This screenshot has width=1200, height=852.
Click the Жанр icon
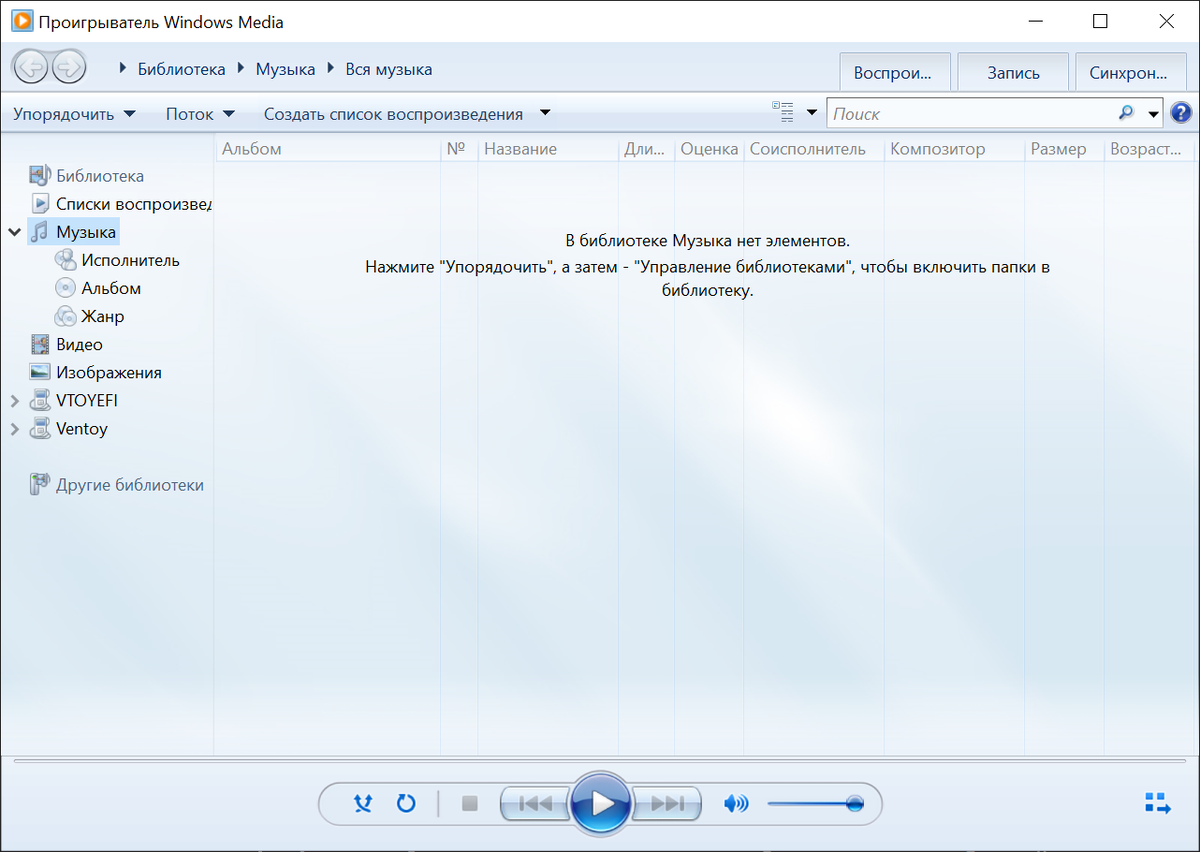tap(65, 316)
